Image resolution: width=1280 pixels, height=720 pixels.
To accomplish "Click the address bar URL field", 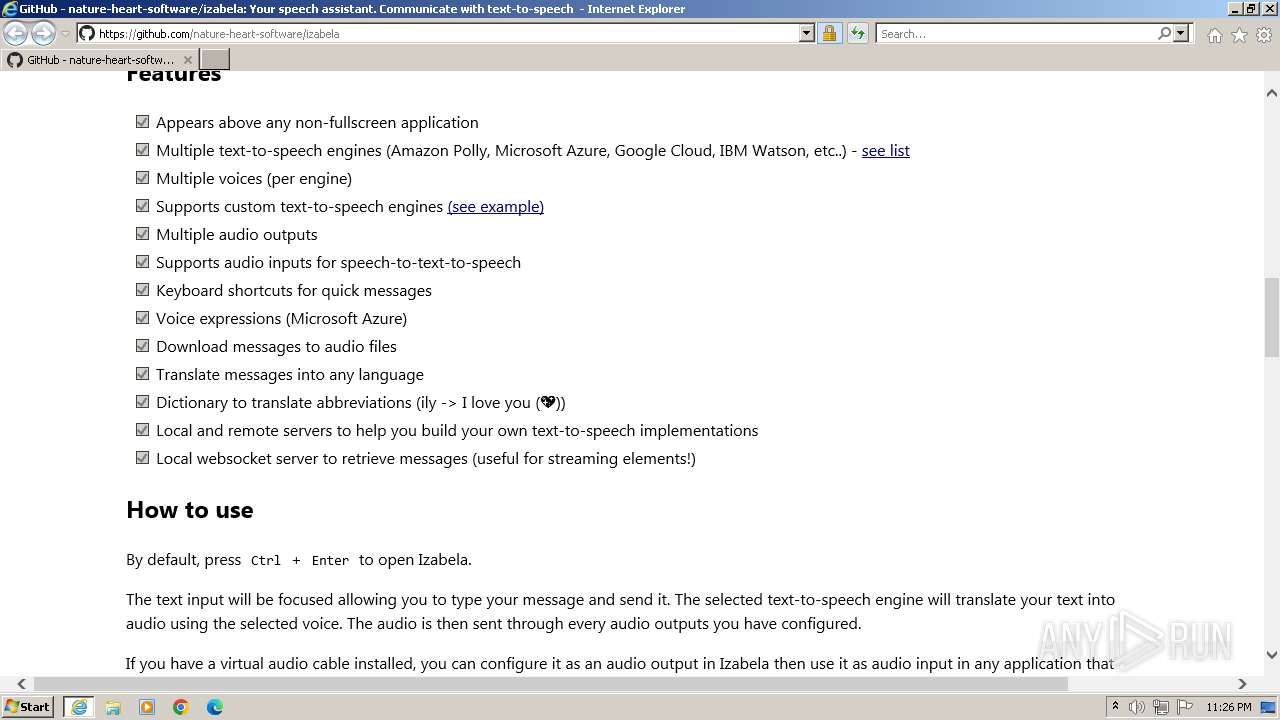I will [448, 33].
